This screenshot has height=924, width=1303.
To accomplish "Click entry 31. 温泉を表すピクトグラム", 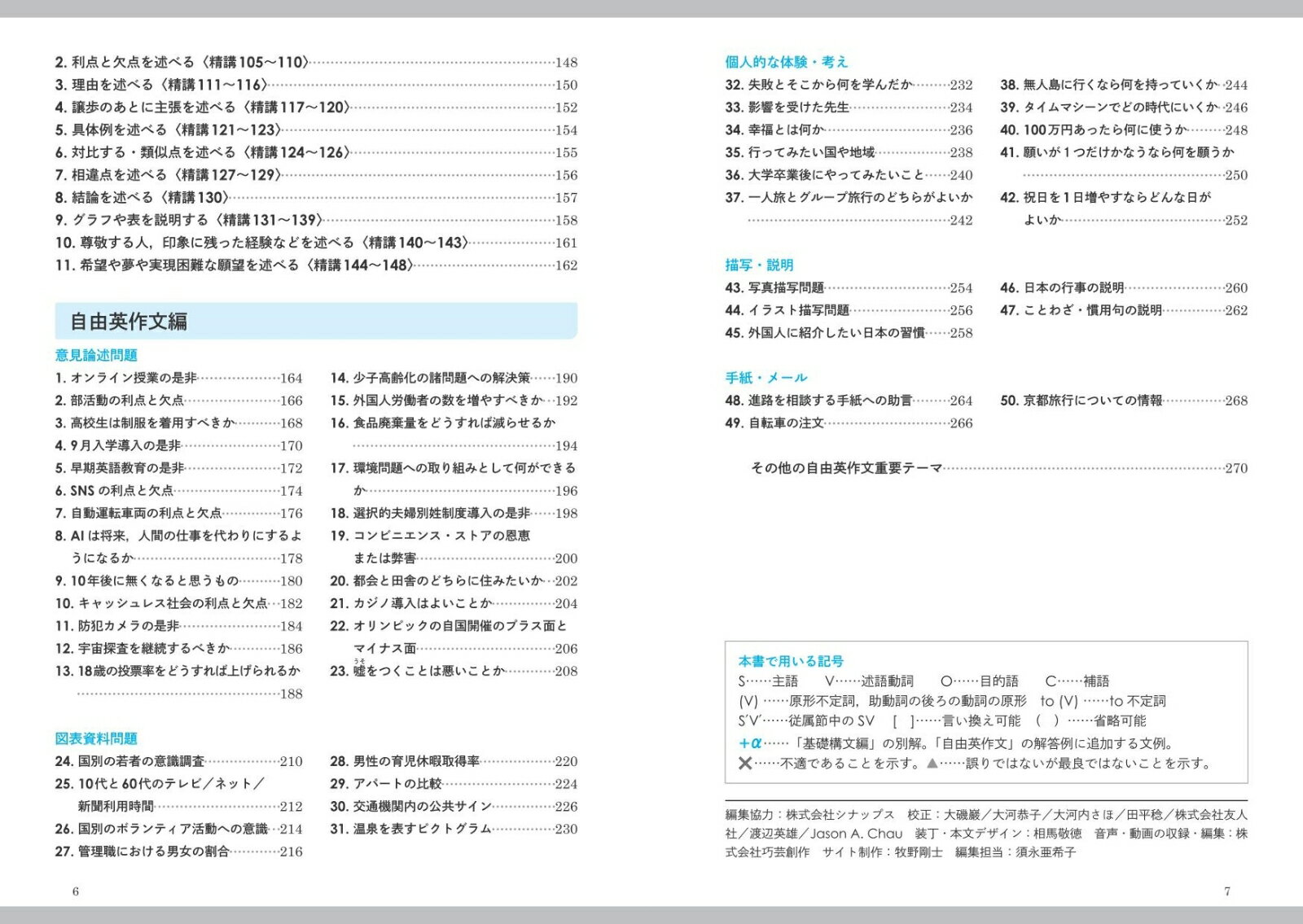I will [411, 829].
